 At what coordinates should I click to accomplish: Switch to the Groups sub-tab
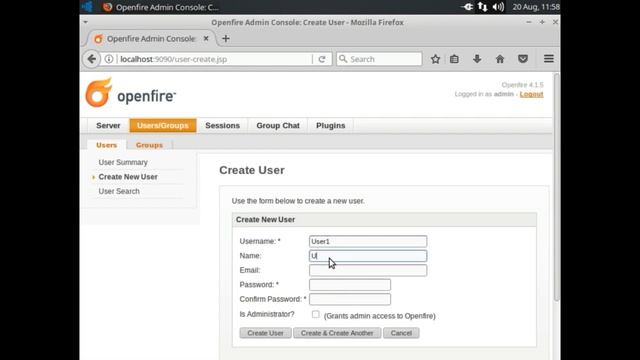(x=149, y=145)
